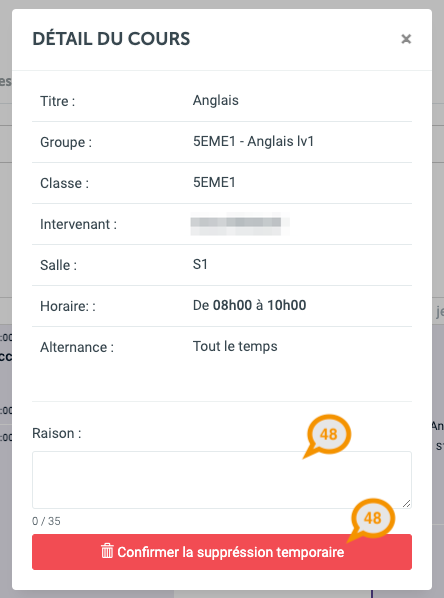Click the S1 room value
The height and width of the screenshot is (598, 444).
click(x=200, y=264)
